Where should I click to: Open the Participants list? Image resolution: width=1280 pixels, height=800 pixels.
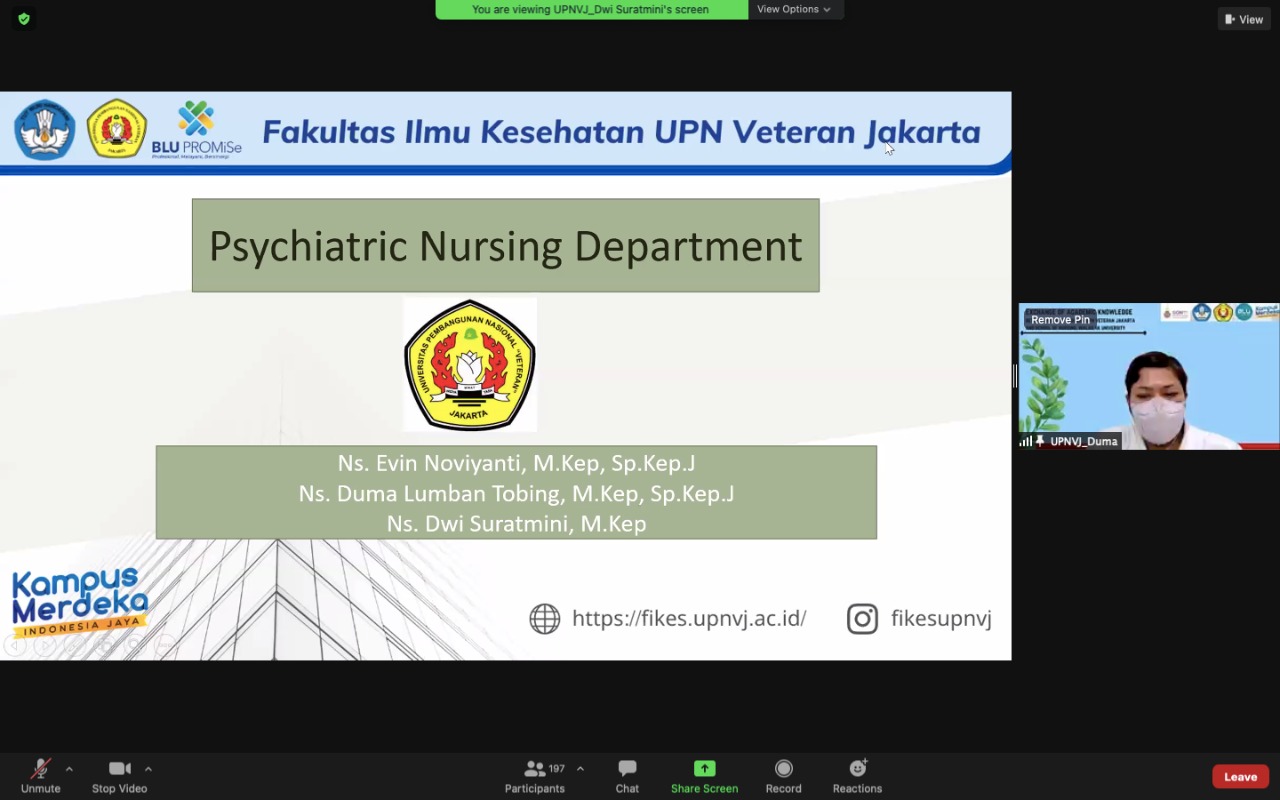click(x=535, y=776)
